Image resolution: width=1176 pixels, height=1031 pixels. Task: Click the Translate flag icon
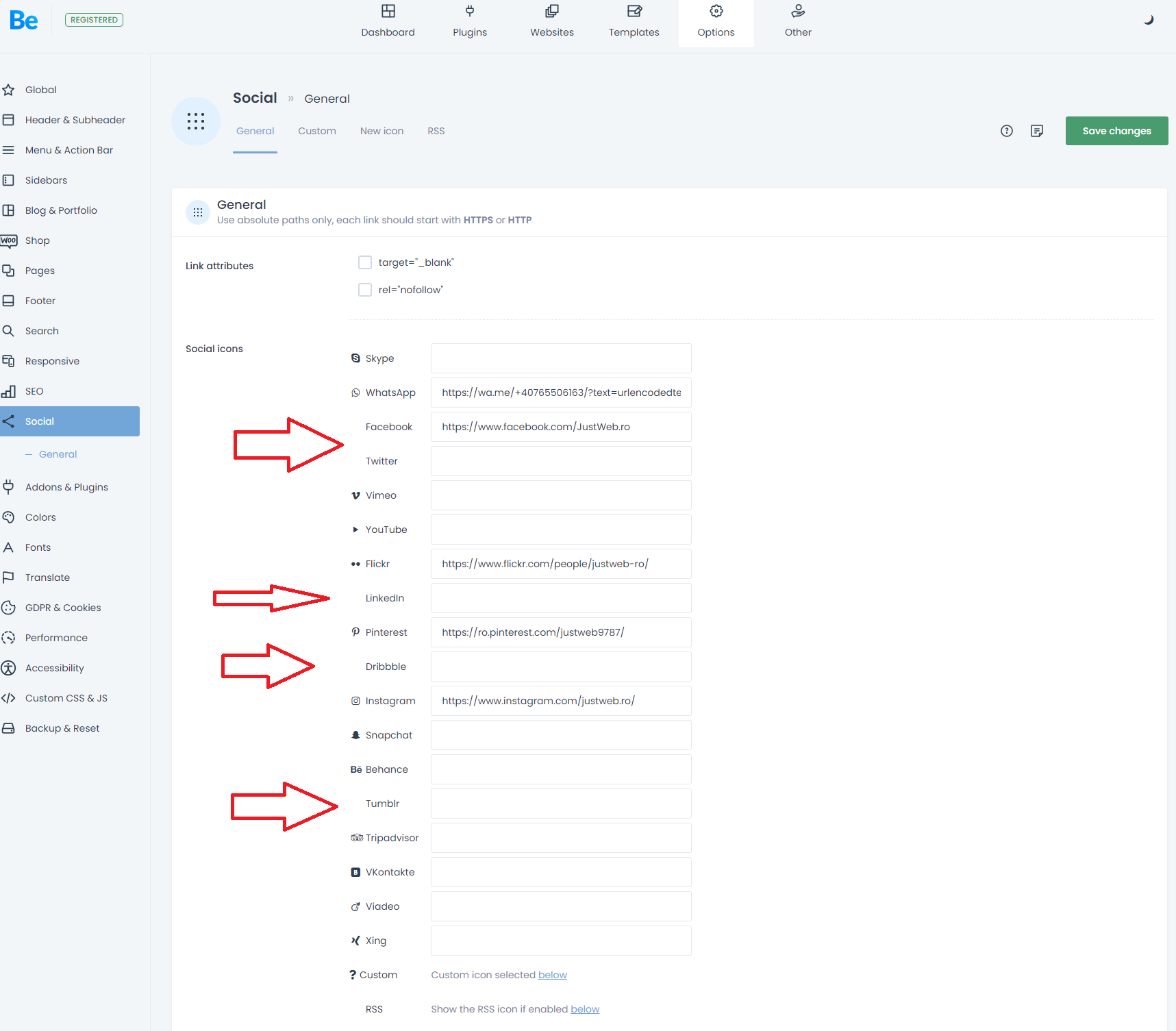[x=8, y=577]
